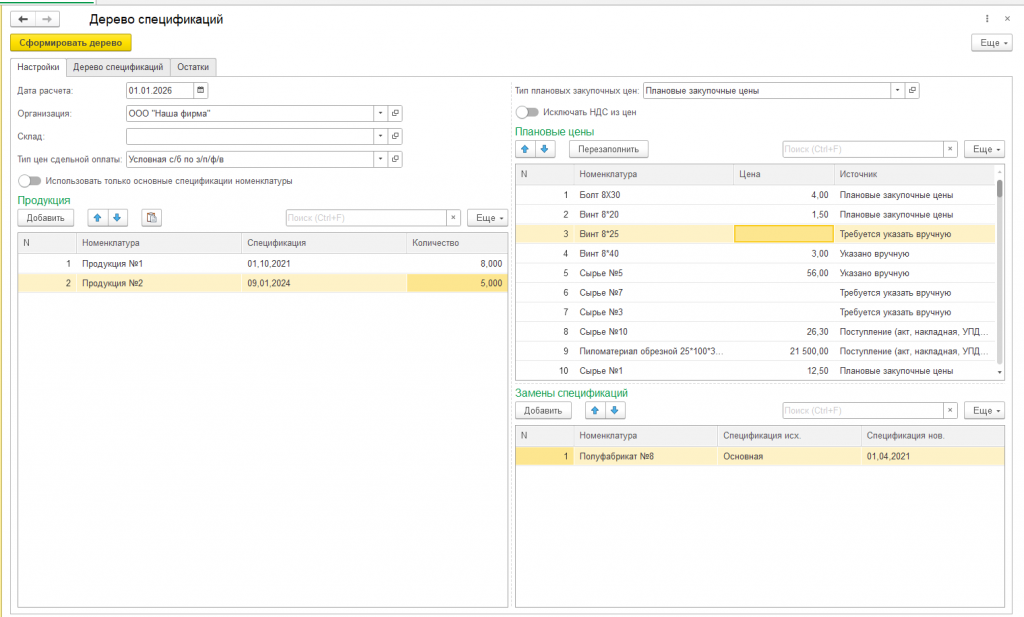Expand the Тип цен сдельной оплаты dropdown

pyautogui.click(x=381, y=159)
